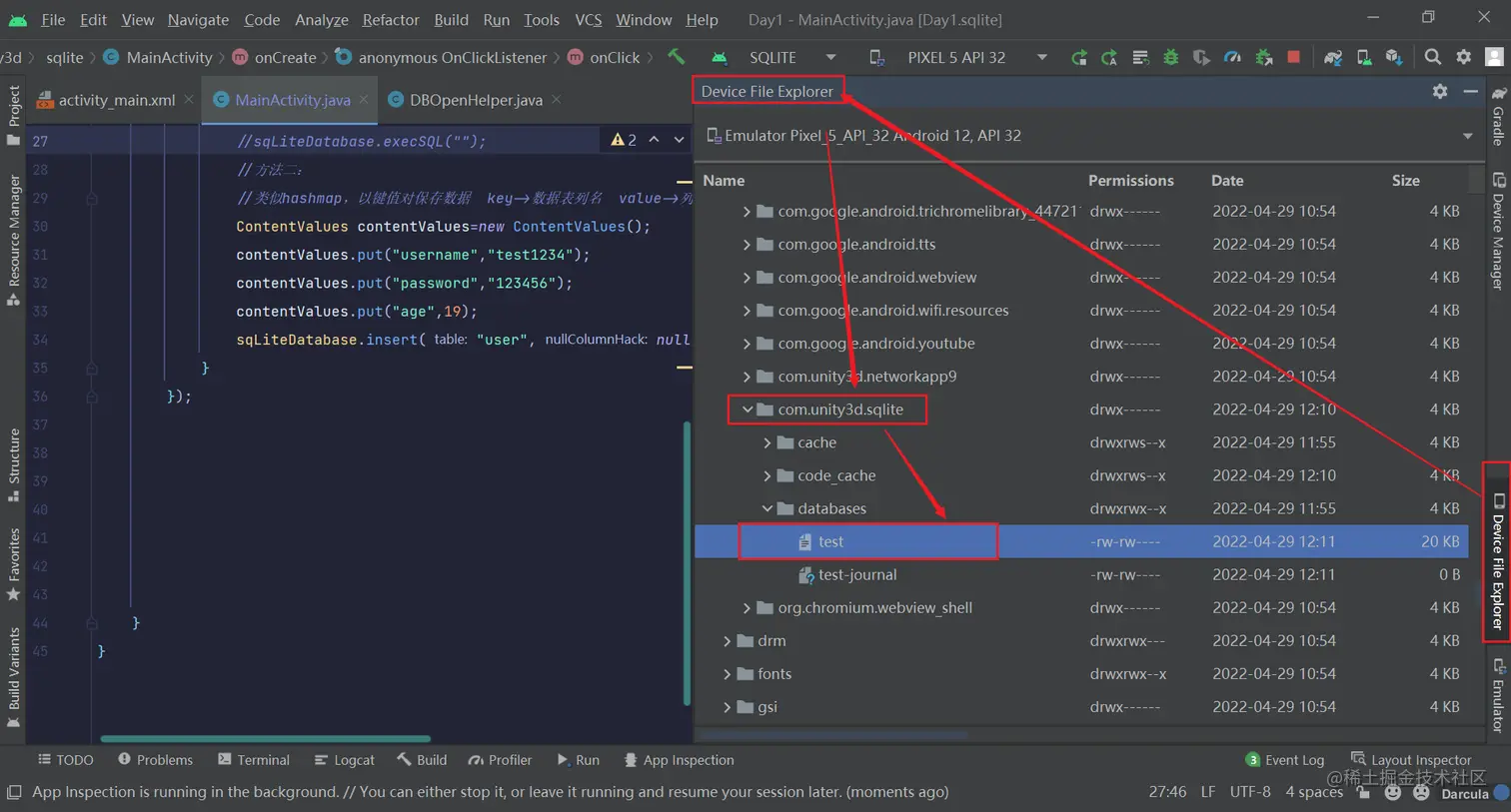Open the Navigate menu

tap(198, 19)
